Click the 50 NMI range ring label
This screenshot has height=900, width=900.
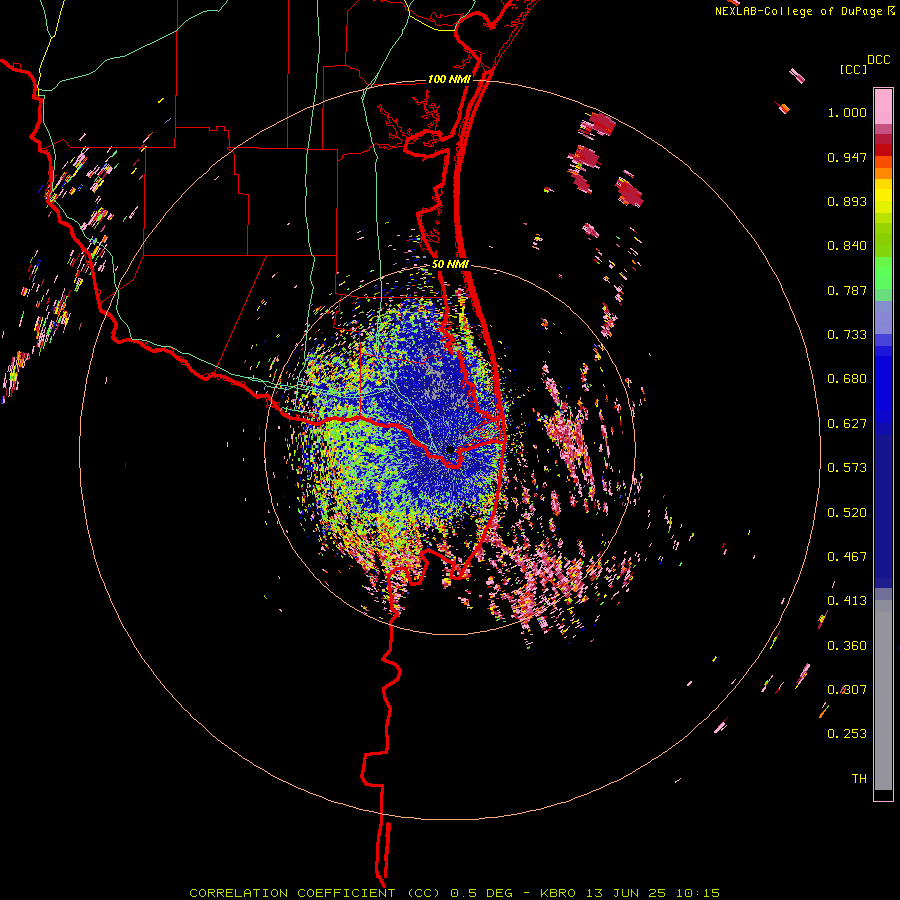[x=450, y=265]
